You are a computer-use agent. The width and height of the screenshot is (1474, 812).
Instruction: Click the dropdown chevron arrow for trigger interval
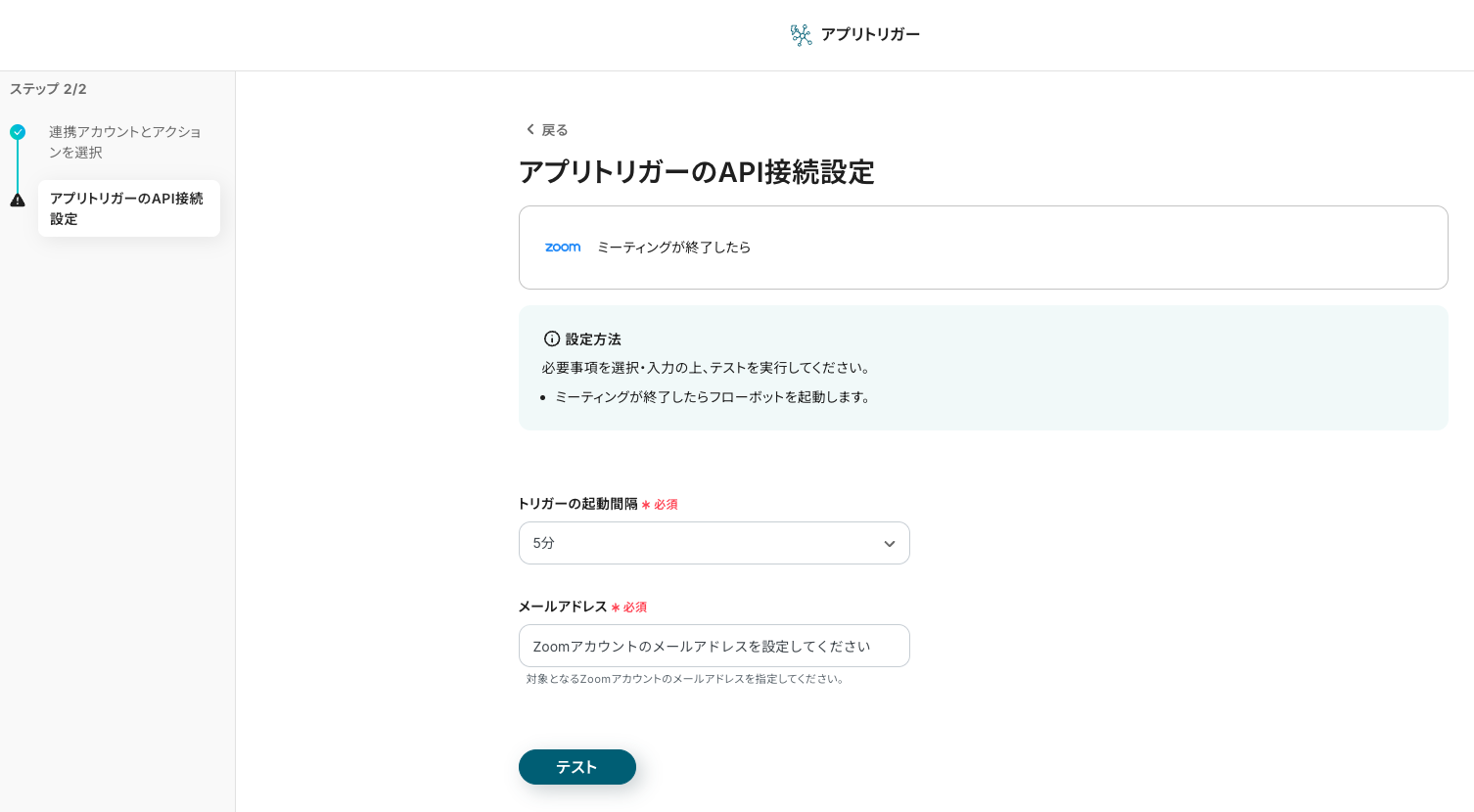(x=889, y=544)
